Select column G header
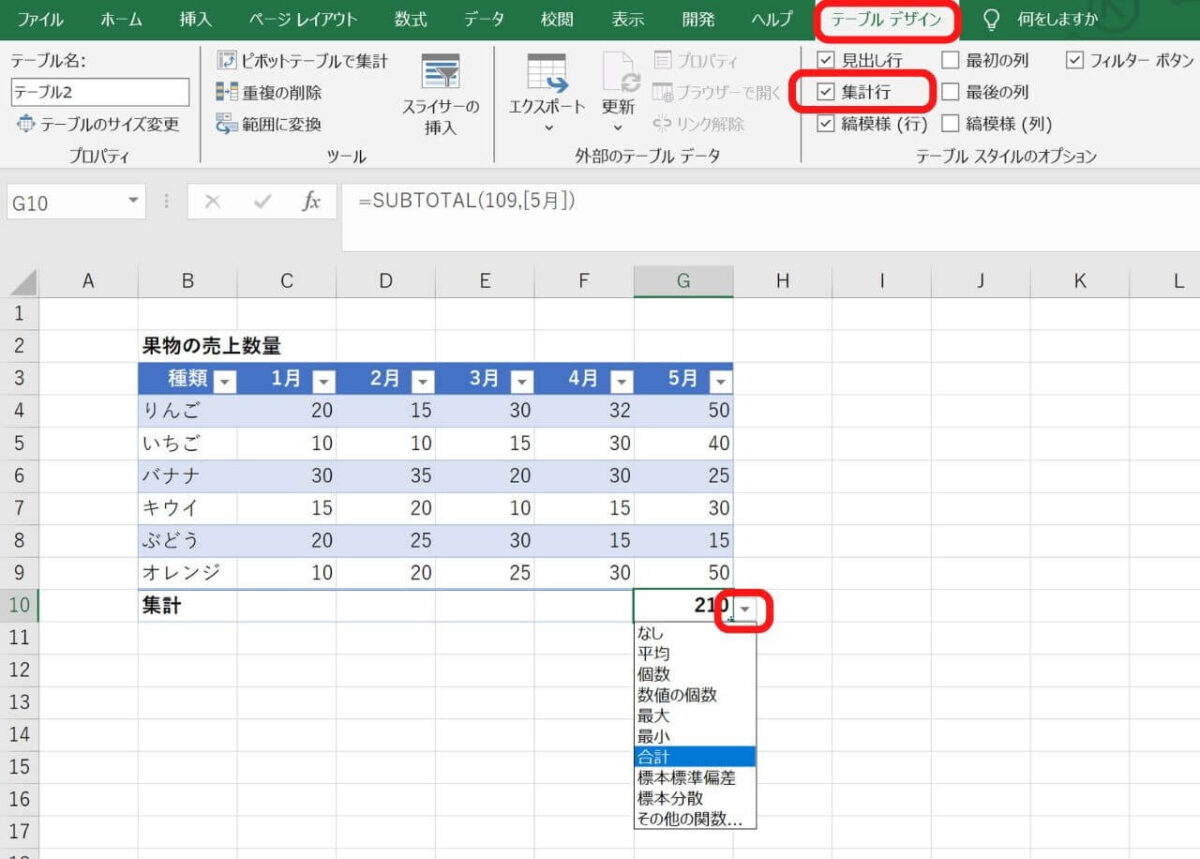Screen dimensions: 1200x859 [683, 281]
